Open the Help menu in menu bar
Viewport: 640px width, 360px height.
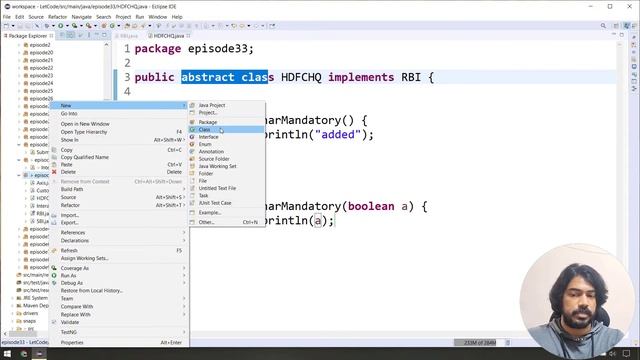[177, 17]
